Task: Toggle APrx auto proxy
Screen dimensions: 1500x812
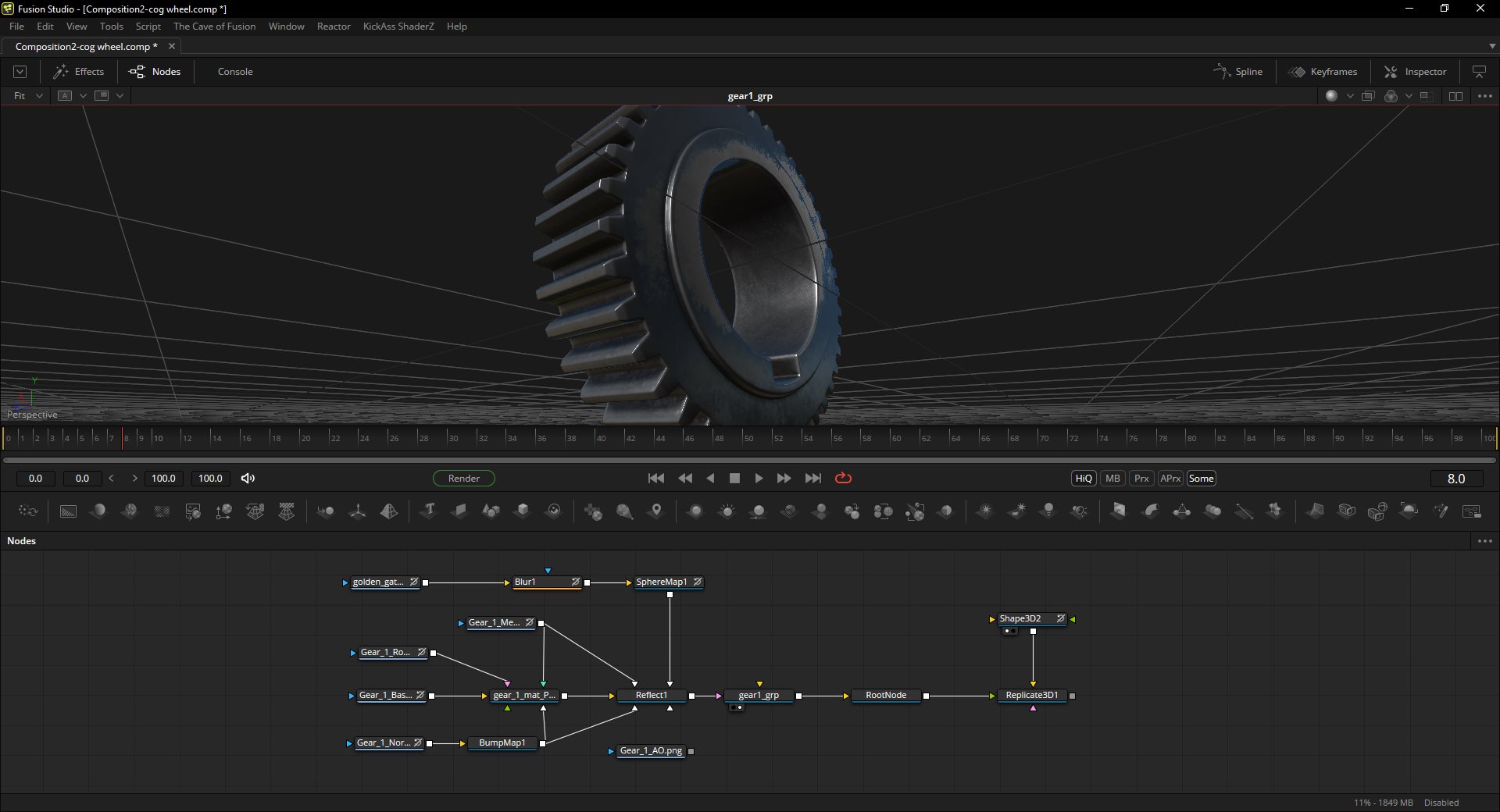Action: click(x=1170, y=478)
